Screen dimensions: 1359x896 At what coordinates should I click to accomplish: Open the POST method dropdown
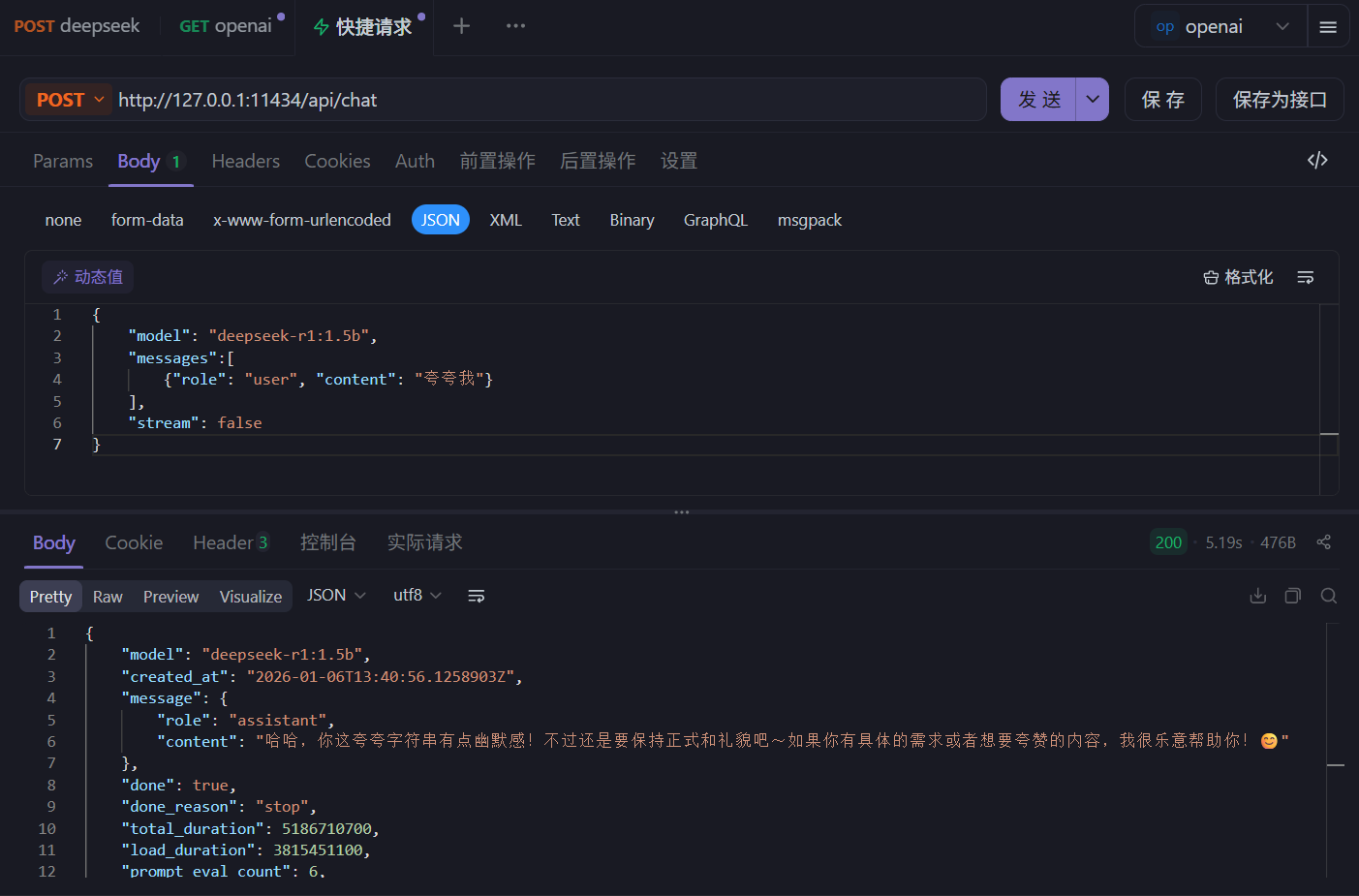click(x=67, y=99)
